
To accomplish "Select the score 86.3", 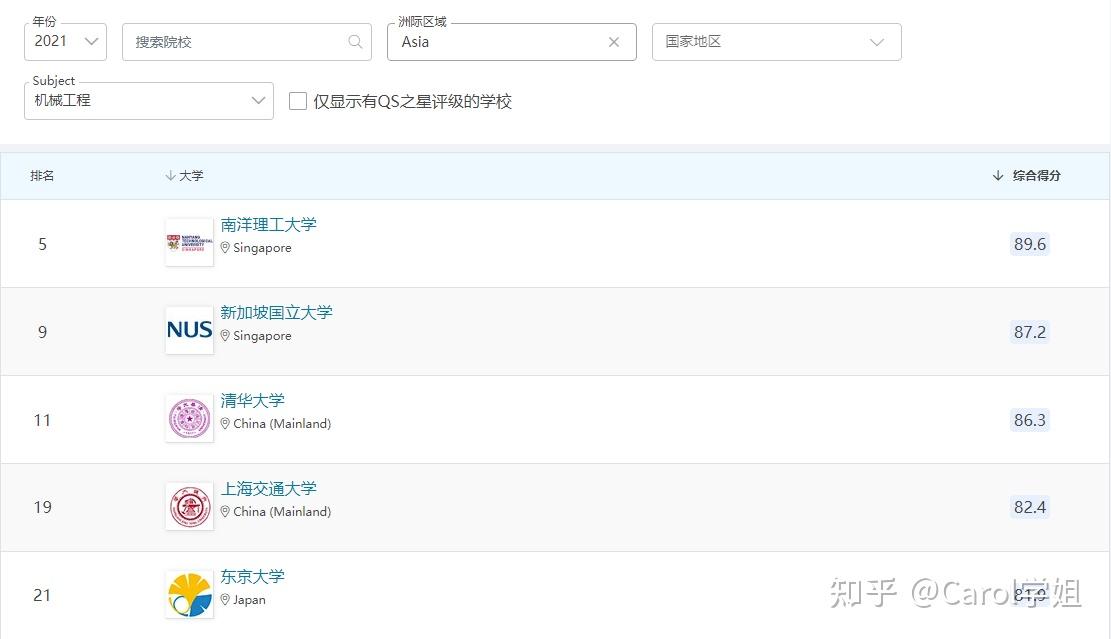I will (1030, 419).
